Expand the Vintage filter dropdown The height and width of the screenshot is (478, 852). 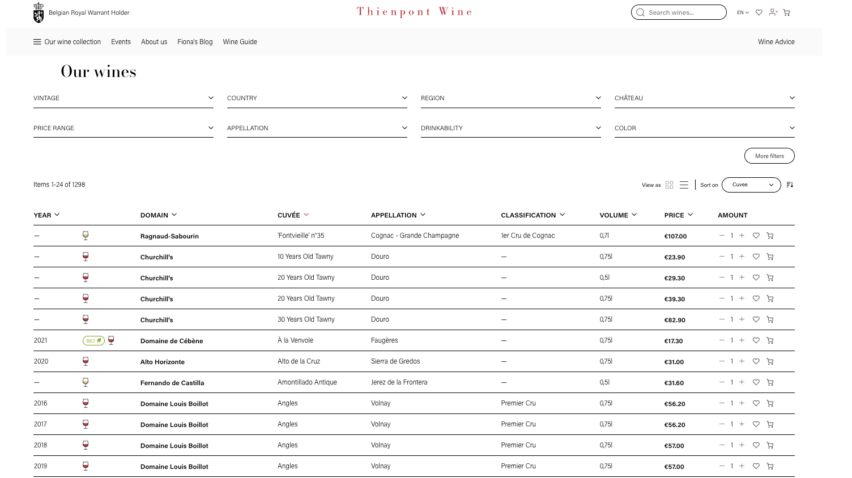point(123,98)
